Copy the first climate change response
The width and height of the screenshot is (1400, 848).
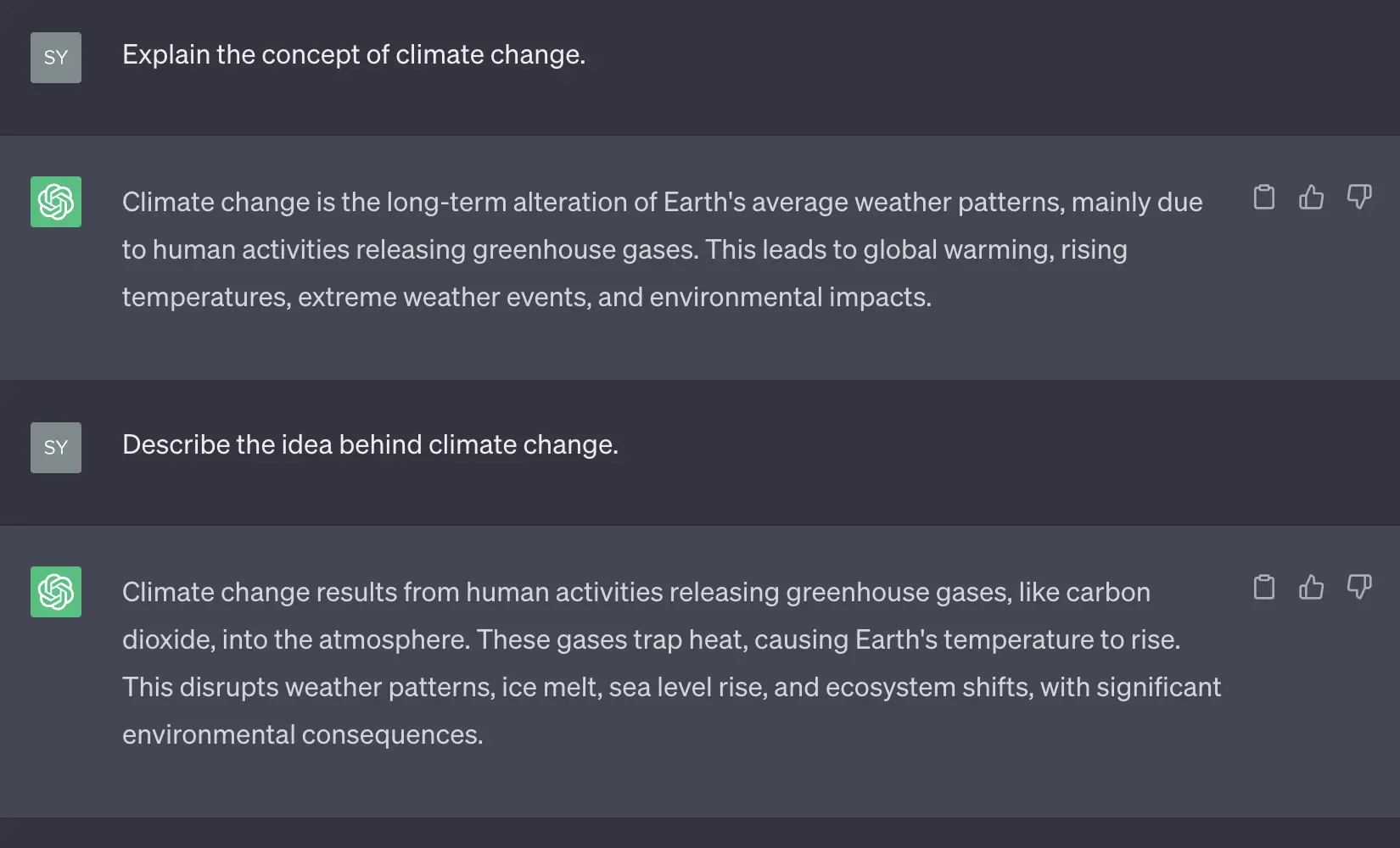tap(1263, 198)
